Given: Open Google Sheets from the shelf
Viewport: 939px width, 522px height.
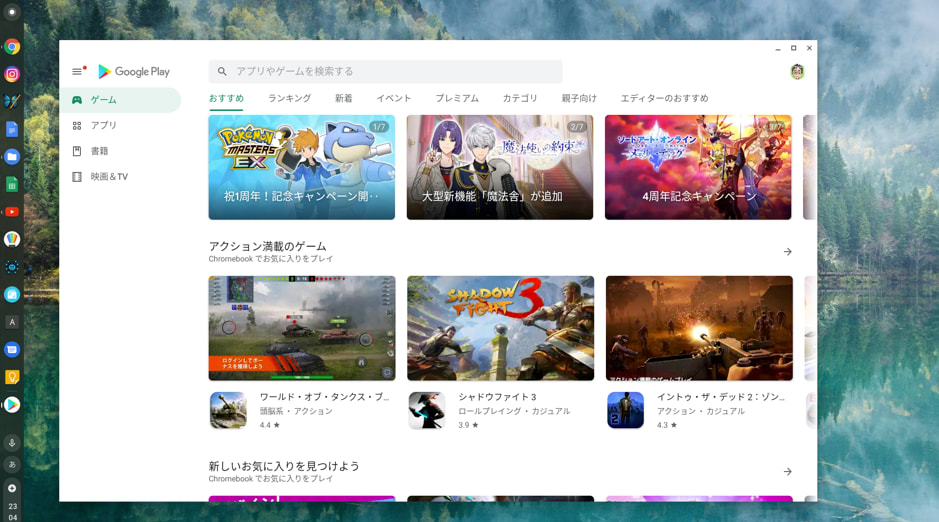Looking at the screenshot, I should [12, 184].
